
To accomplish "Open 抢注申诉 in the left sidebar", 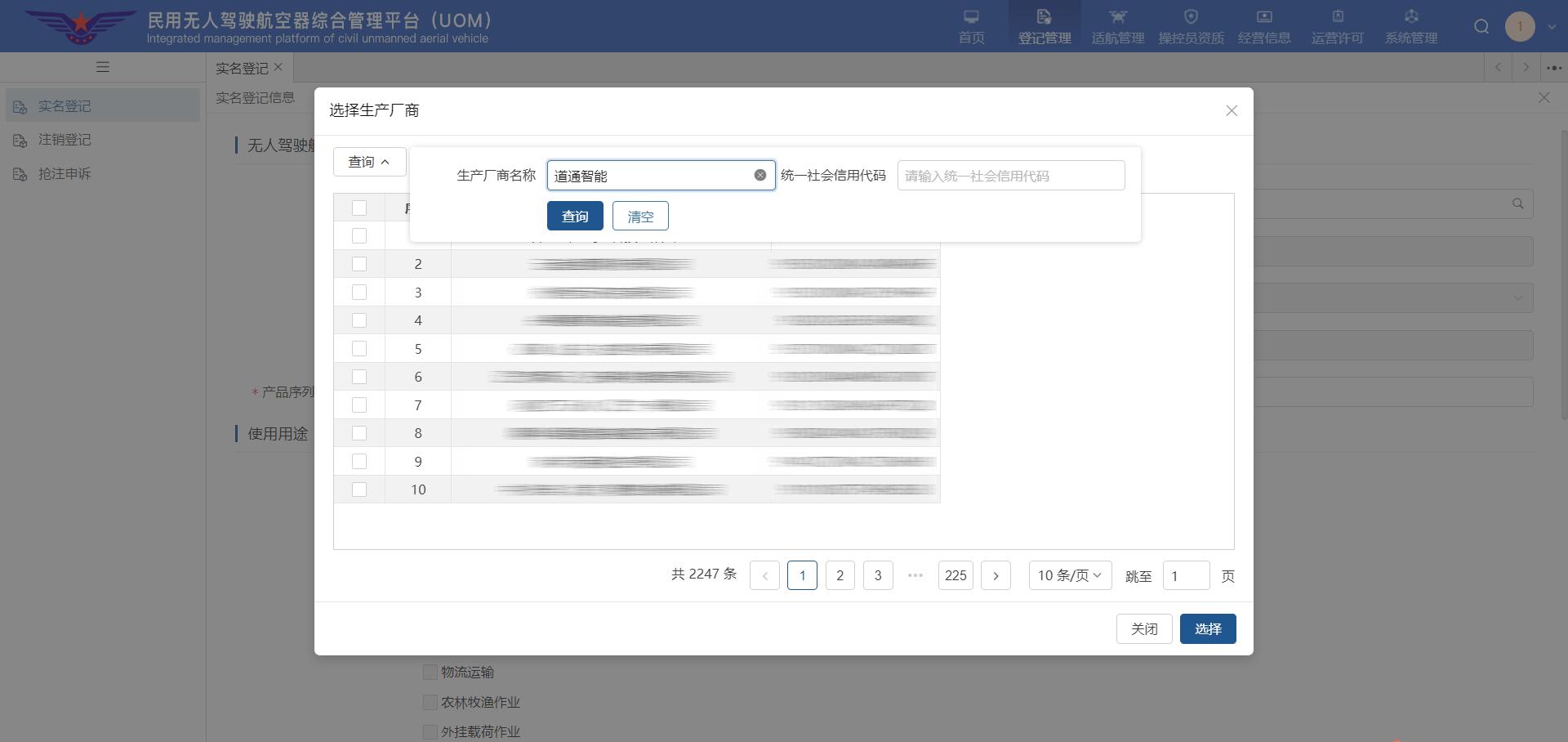I will [x=65, y=174].
